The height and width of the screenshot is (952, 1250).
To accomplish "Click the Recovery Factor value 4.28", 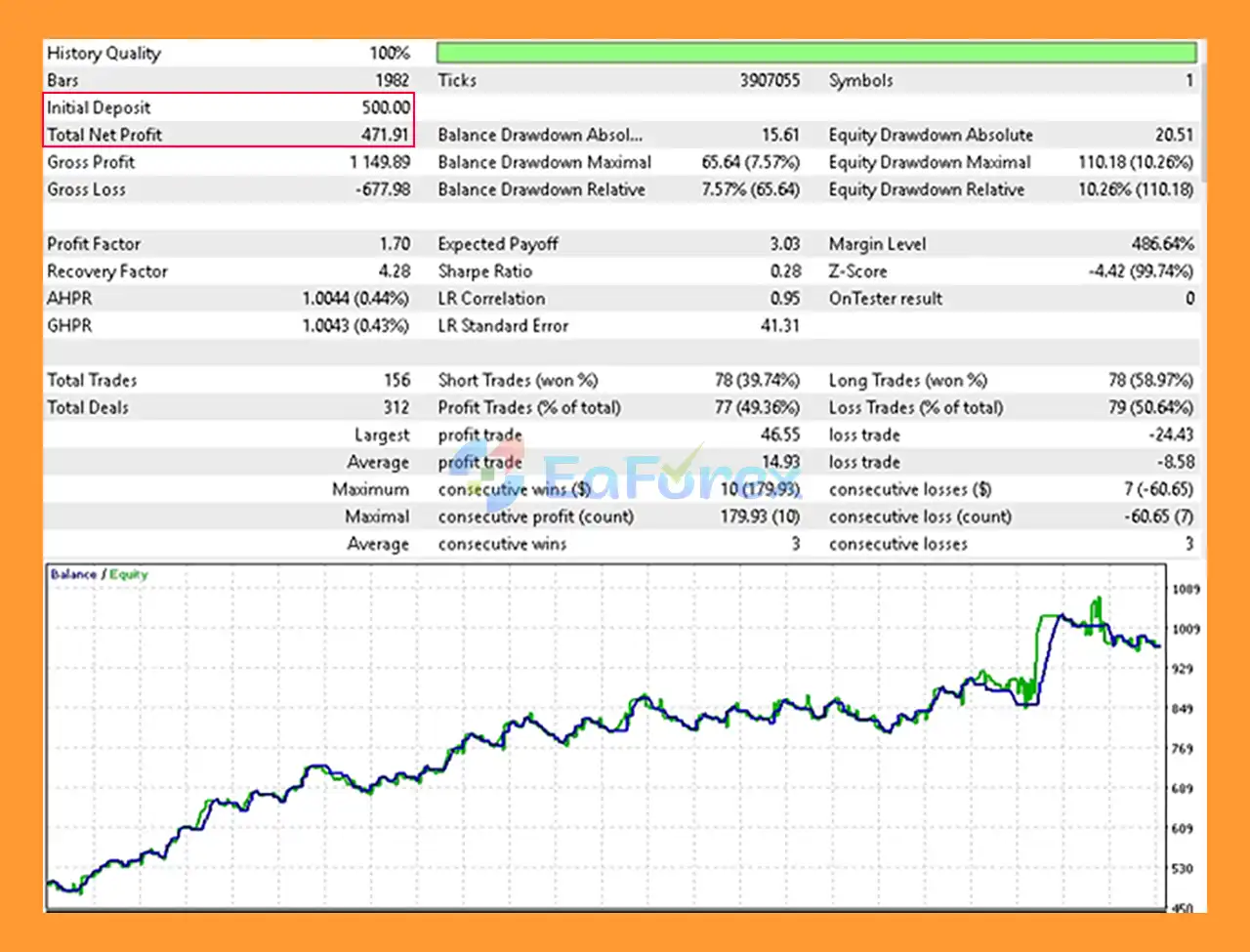I will point(394,271).
